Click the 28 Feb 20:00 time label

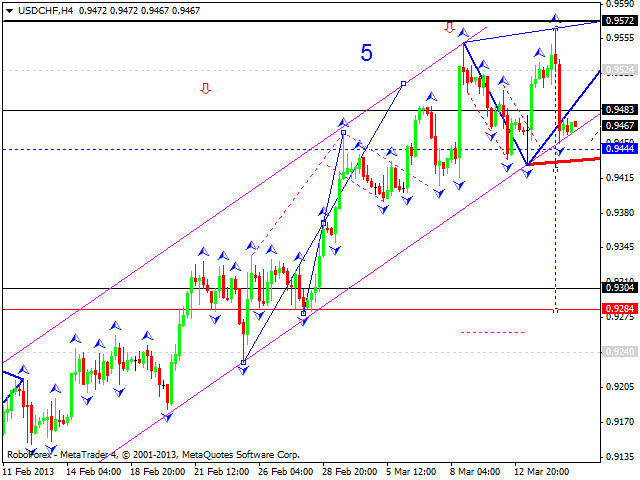[x=351, y=470]
